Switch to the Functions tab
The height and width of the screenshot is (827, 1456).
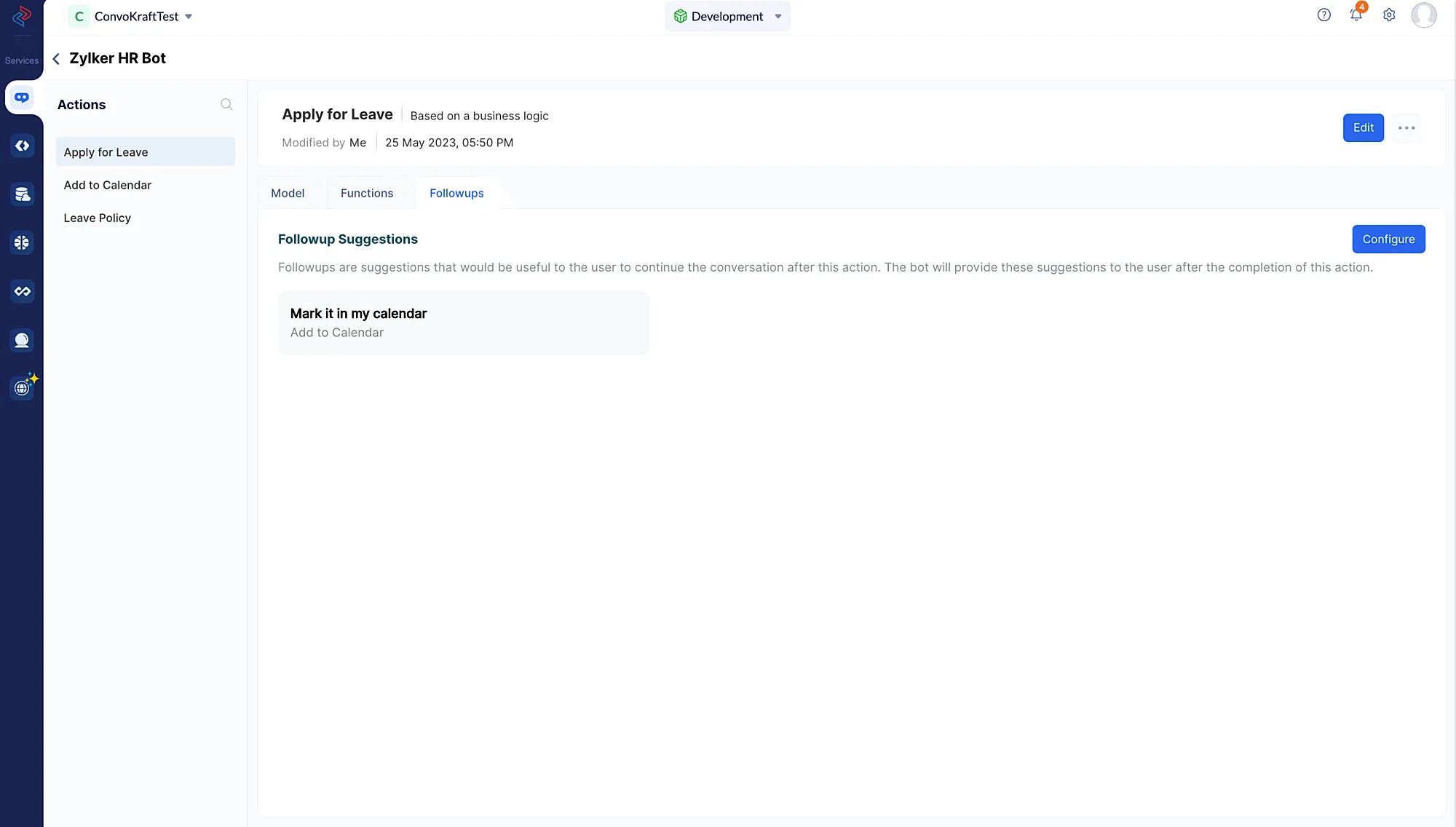click(x=367, y=194)
